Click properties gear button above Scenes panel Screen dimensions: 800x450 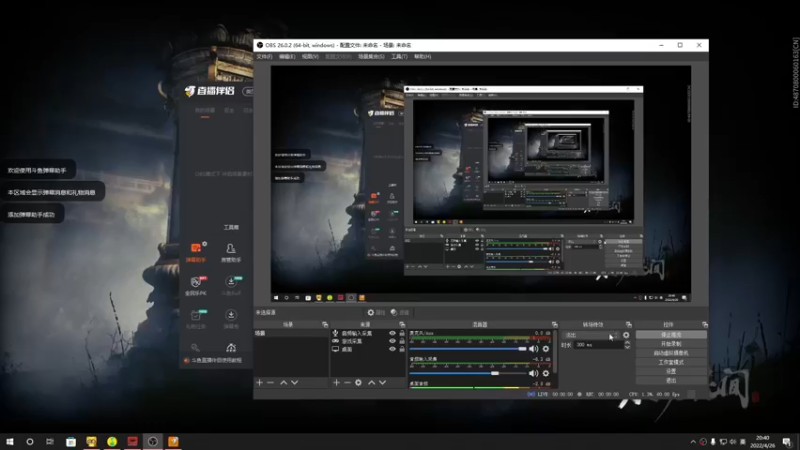pyautogui.click(x=377, y=312)
